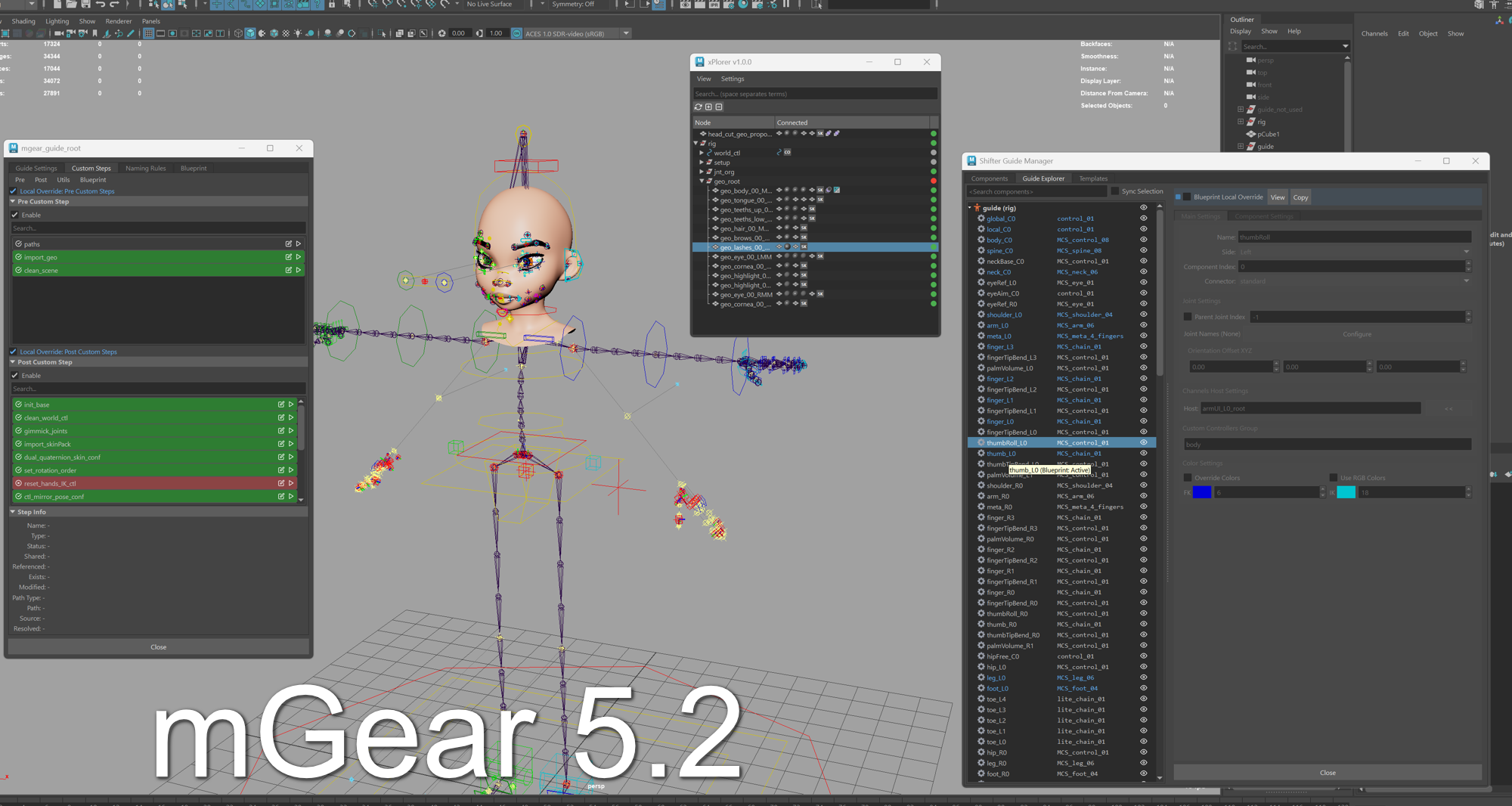Toggle visibility eye next to thumbRoll_L0

[1143, 442]
